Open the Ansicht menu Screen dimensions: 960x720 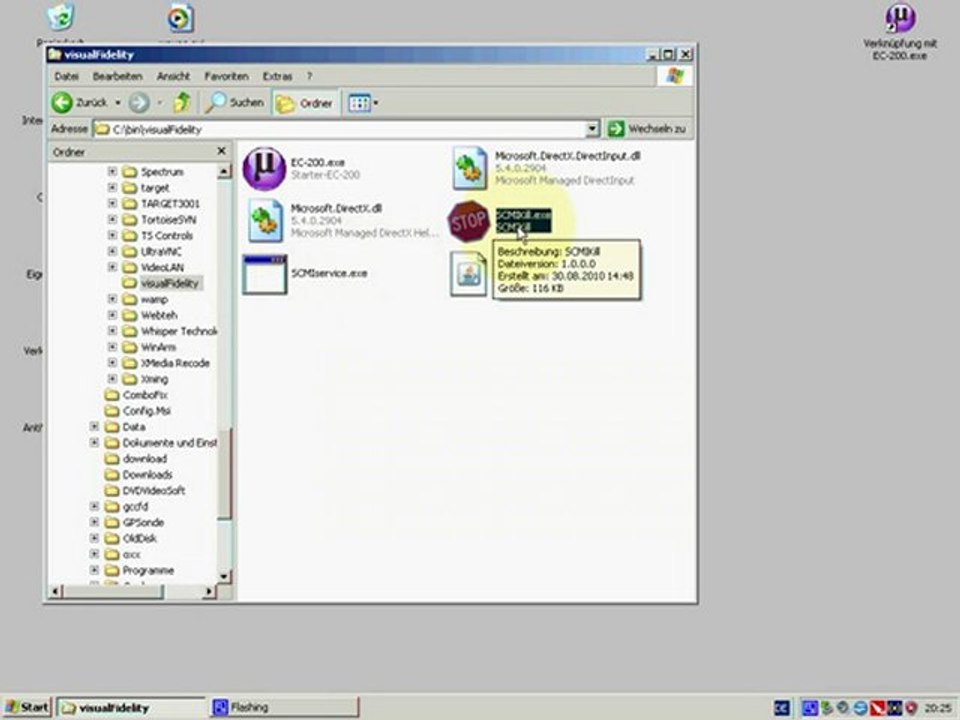pyautogui.click(x=173, y=77)
